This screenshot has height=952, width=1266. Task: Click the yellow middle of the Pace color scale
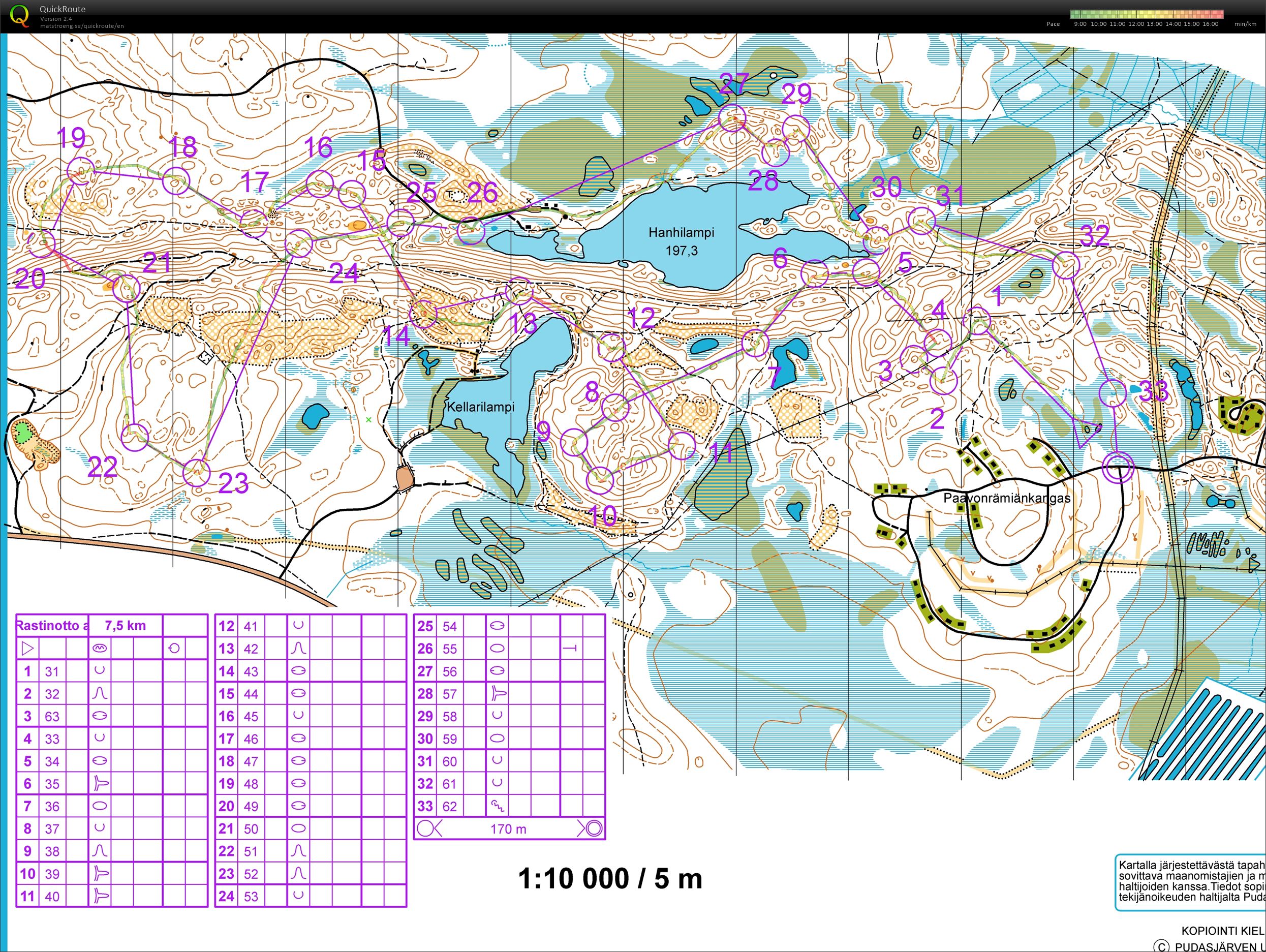[x=1147, y=14]
